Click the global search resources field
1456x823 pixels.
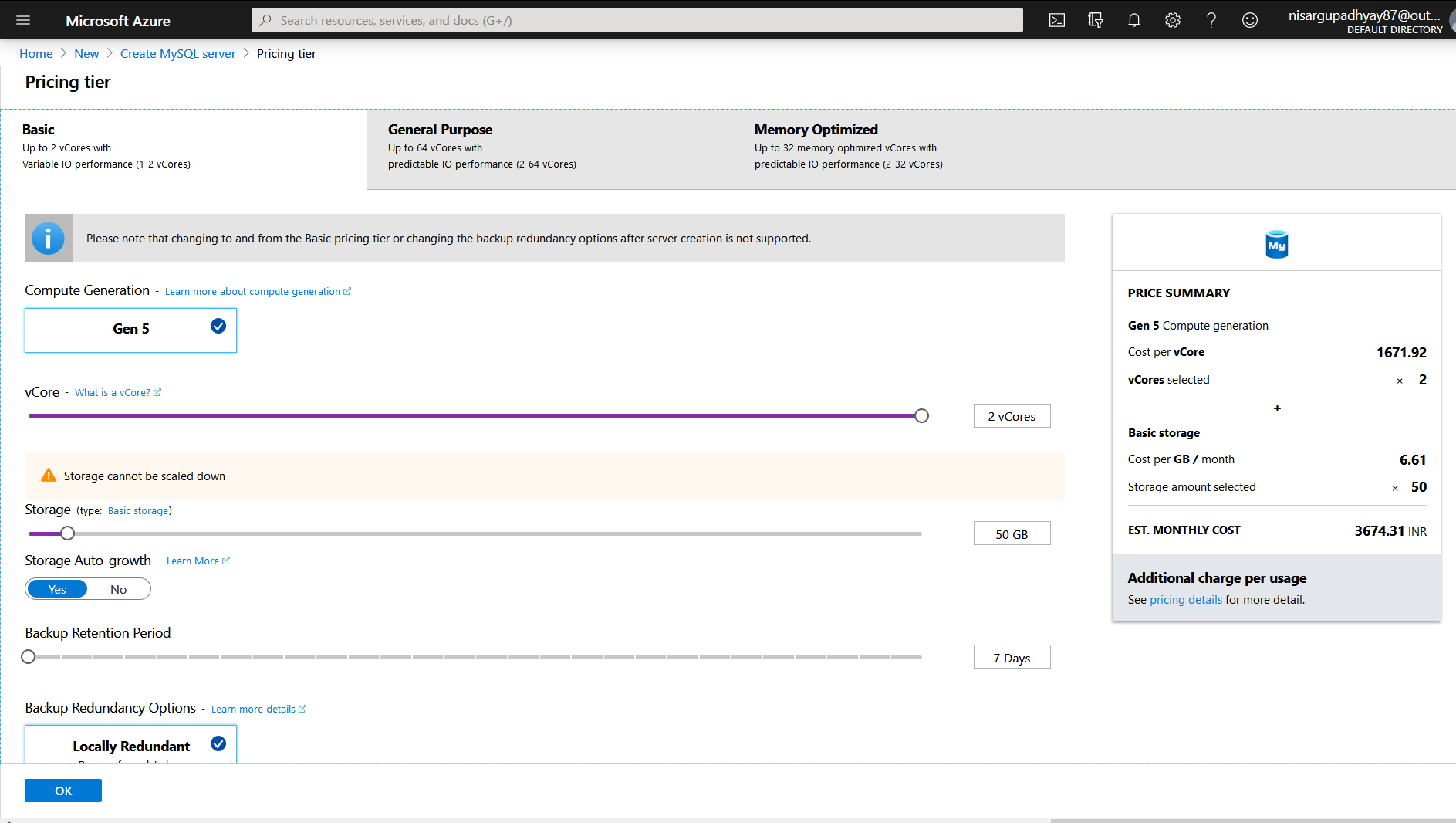click(x=637, y=21)
